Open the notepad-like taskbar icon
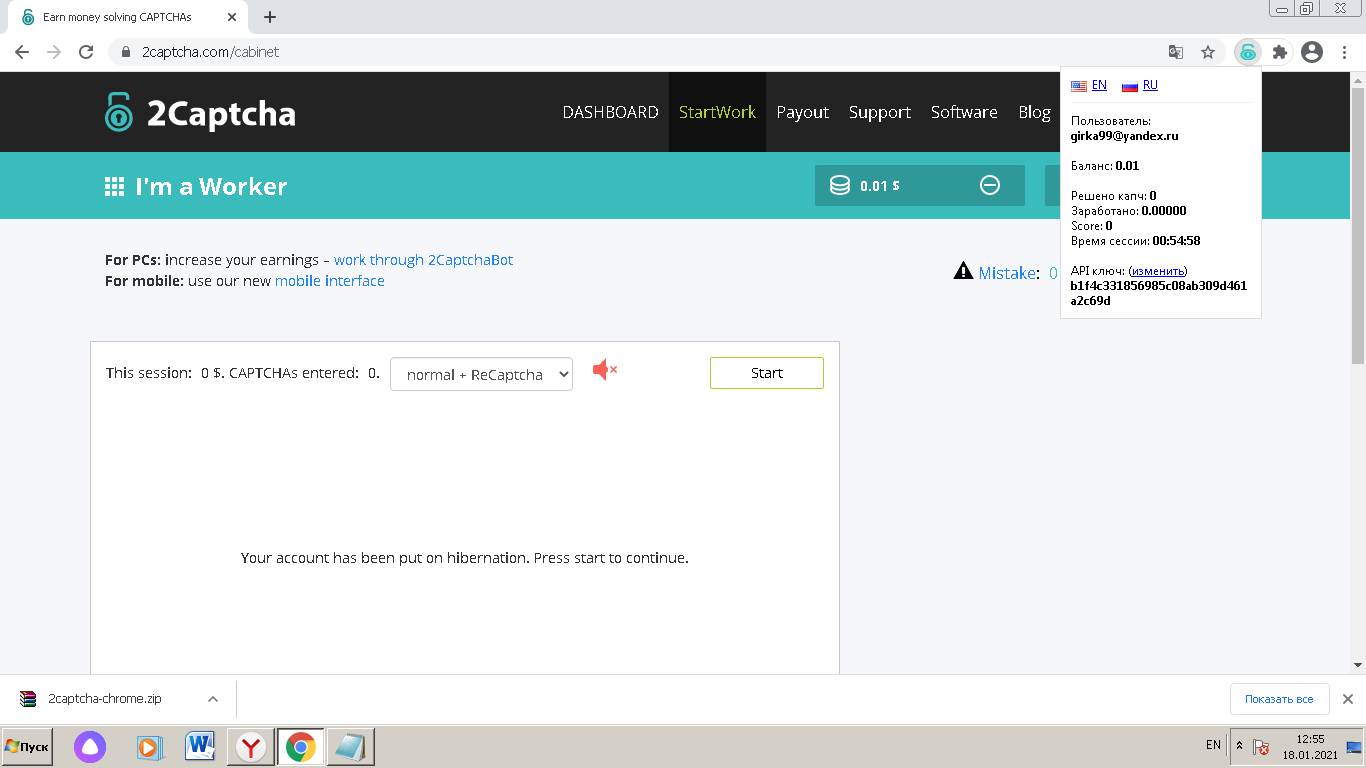The width and height of the screenshot is (1366, 768). tap(350, 746)
